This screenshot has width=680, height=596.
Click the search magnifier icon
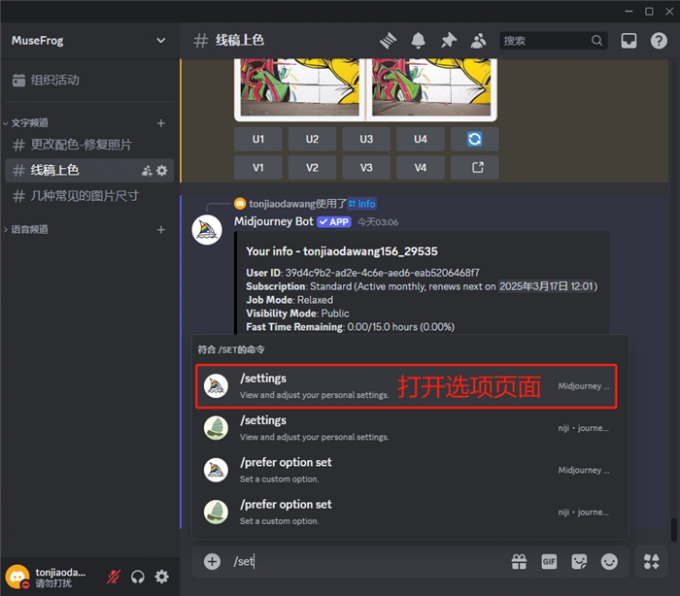(x=597, y=41)
